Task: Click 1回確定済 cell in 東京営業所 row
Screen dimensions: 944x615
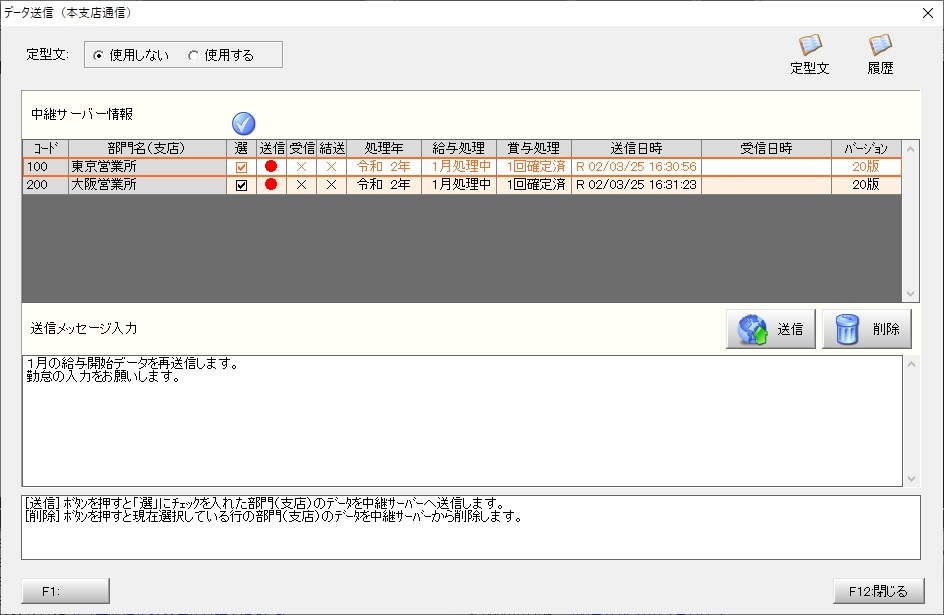Action: tap(534, 167)
